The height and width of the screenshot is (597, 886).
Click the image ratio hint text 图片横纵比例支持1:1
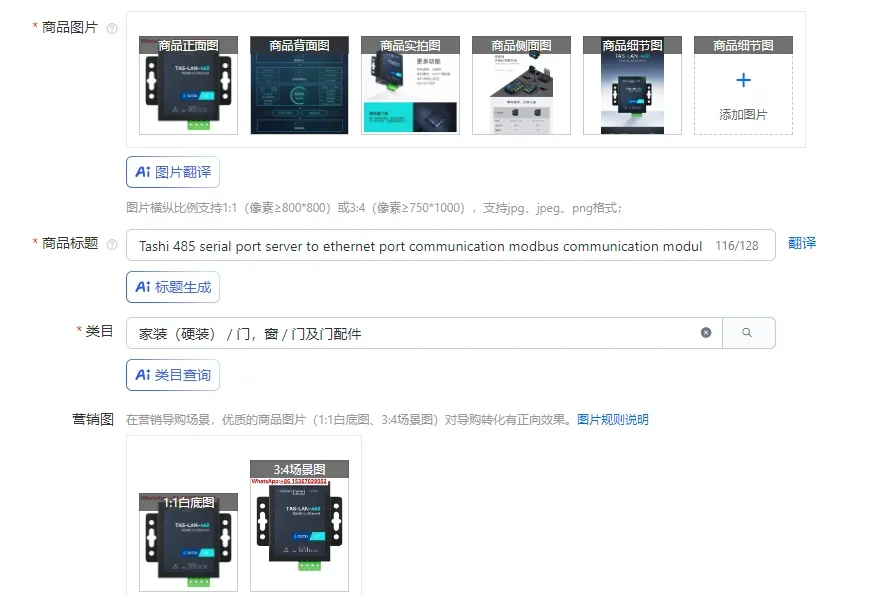coord(373,208)
